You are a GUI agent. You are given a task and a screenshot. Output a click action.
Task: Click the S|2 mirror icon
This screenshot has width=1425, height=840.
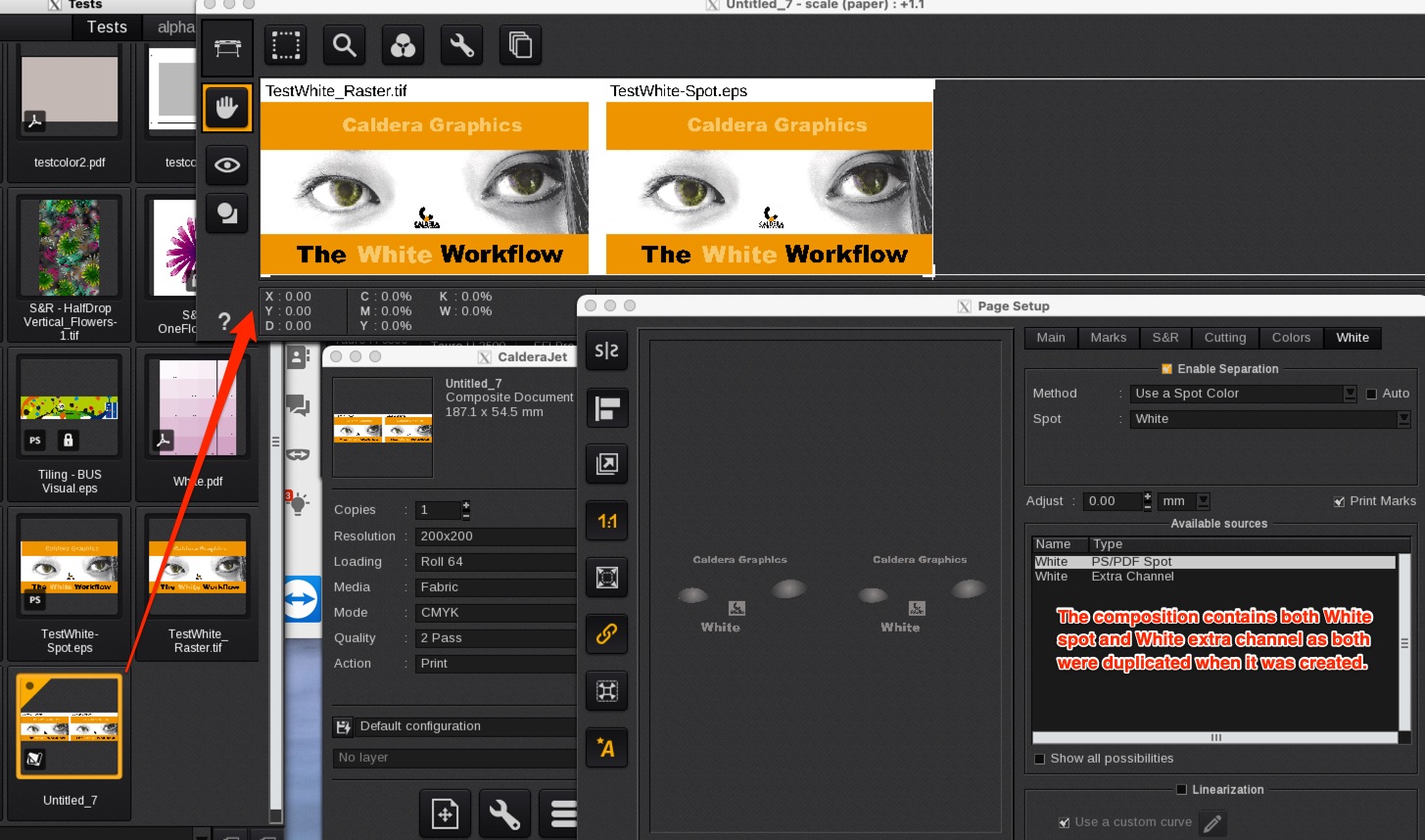pos(606,350)
